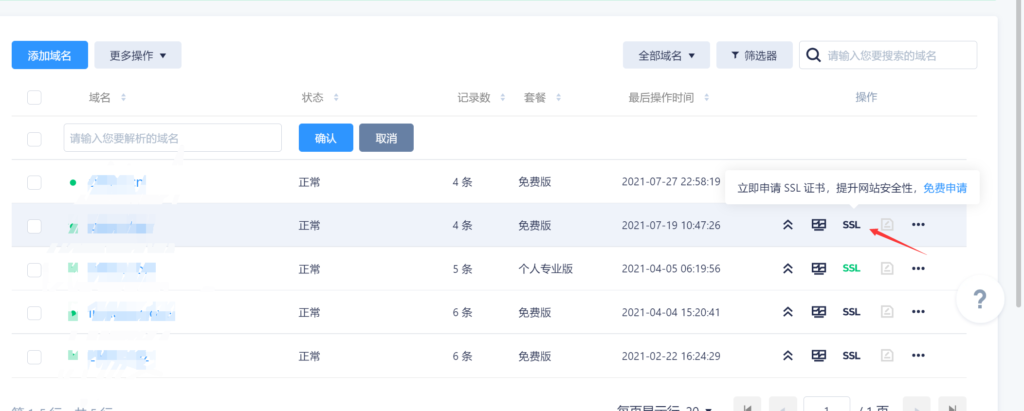
Task: Click the monitor panel icon in the 2021-04-04 row
Action: 818,312
